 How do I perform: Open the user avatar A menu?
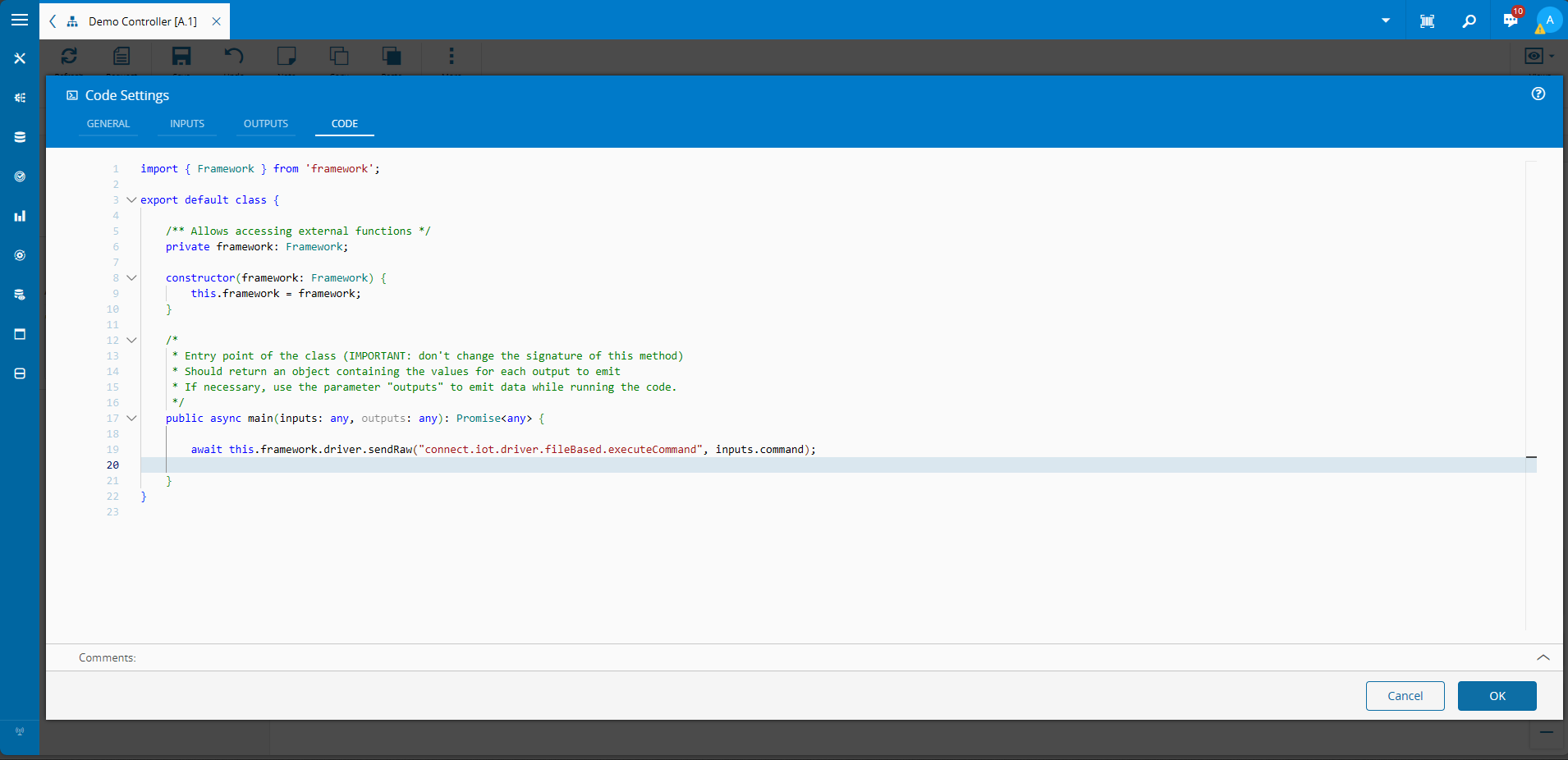[x=1550, y=20]
